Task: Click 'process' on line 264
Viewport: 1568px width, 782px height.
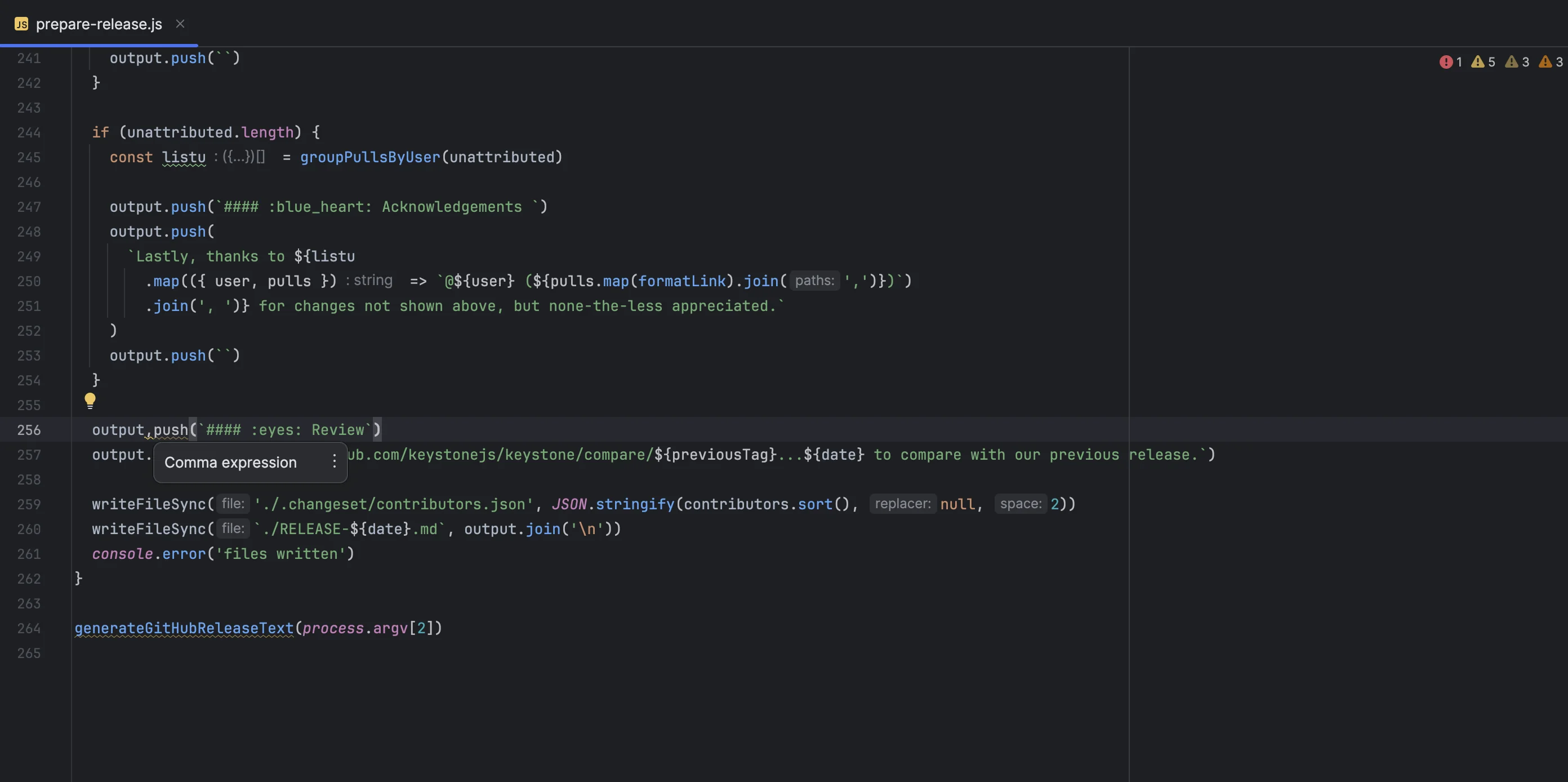Action: (333, 629)
